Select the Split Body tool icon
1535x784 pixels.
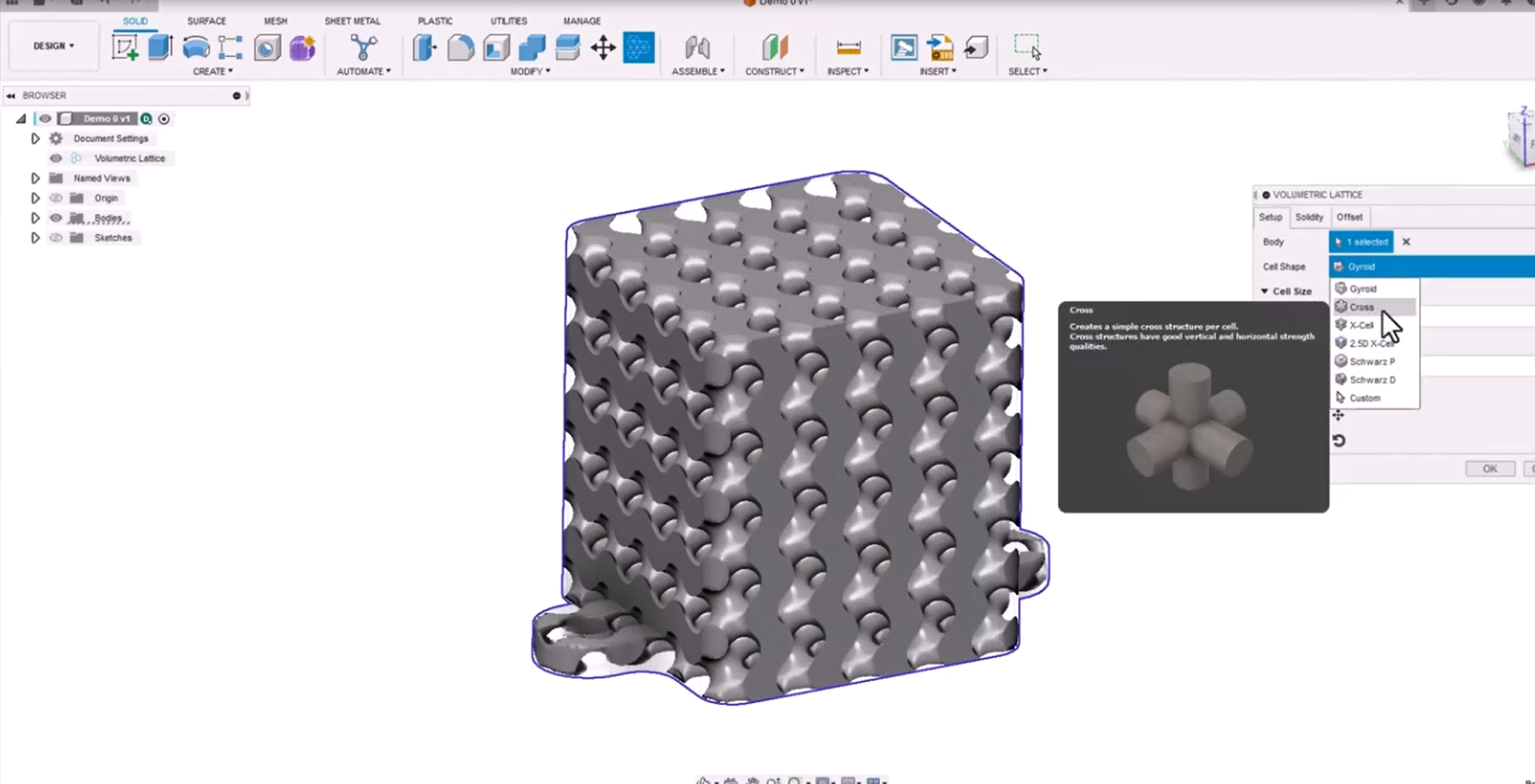pyautogui.click(x=567, y=47)
